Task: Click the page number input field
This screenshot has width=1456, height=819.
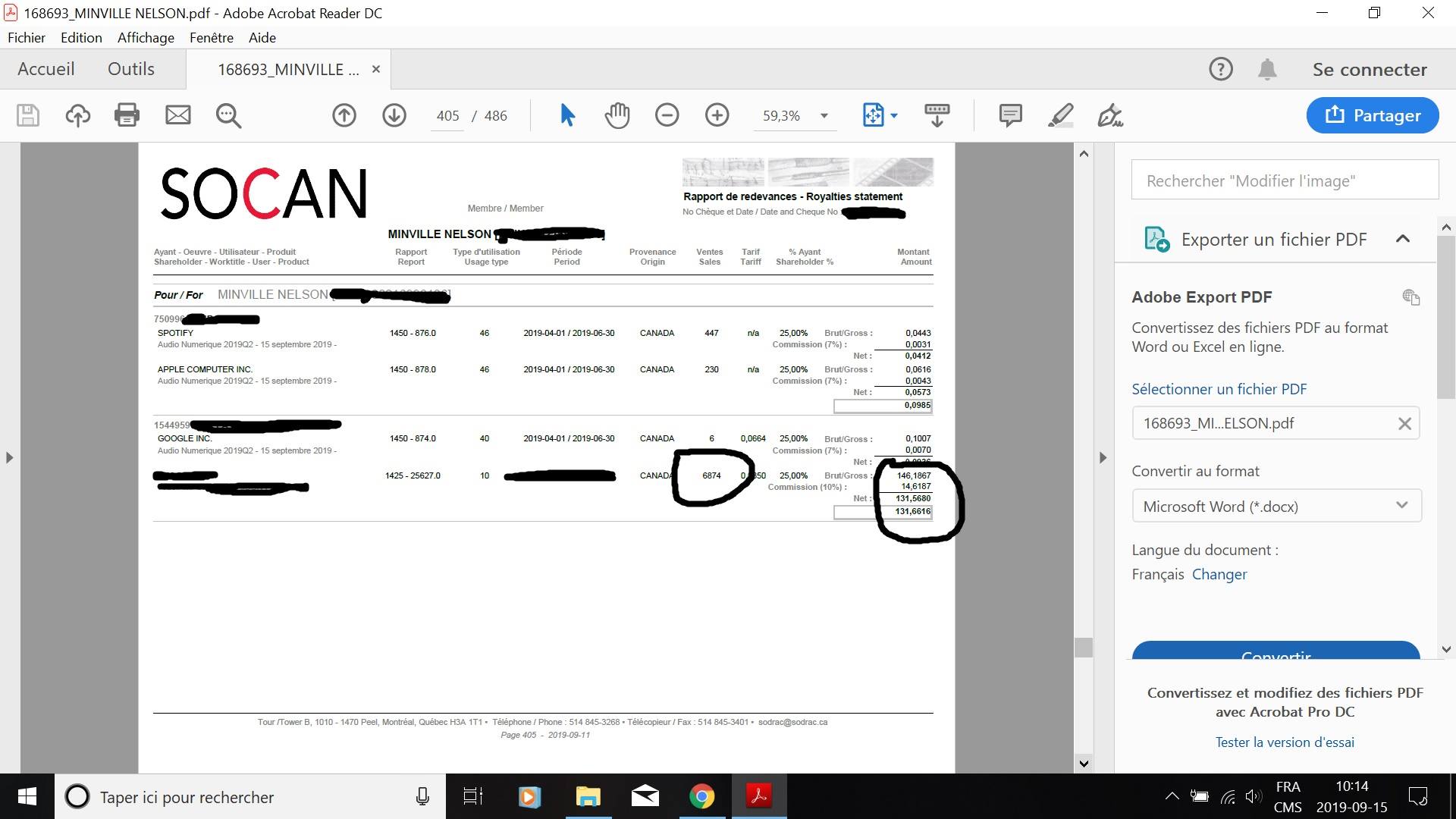Action: point(447,116)
